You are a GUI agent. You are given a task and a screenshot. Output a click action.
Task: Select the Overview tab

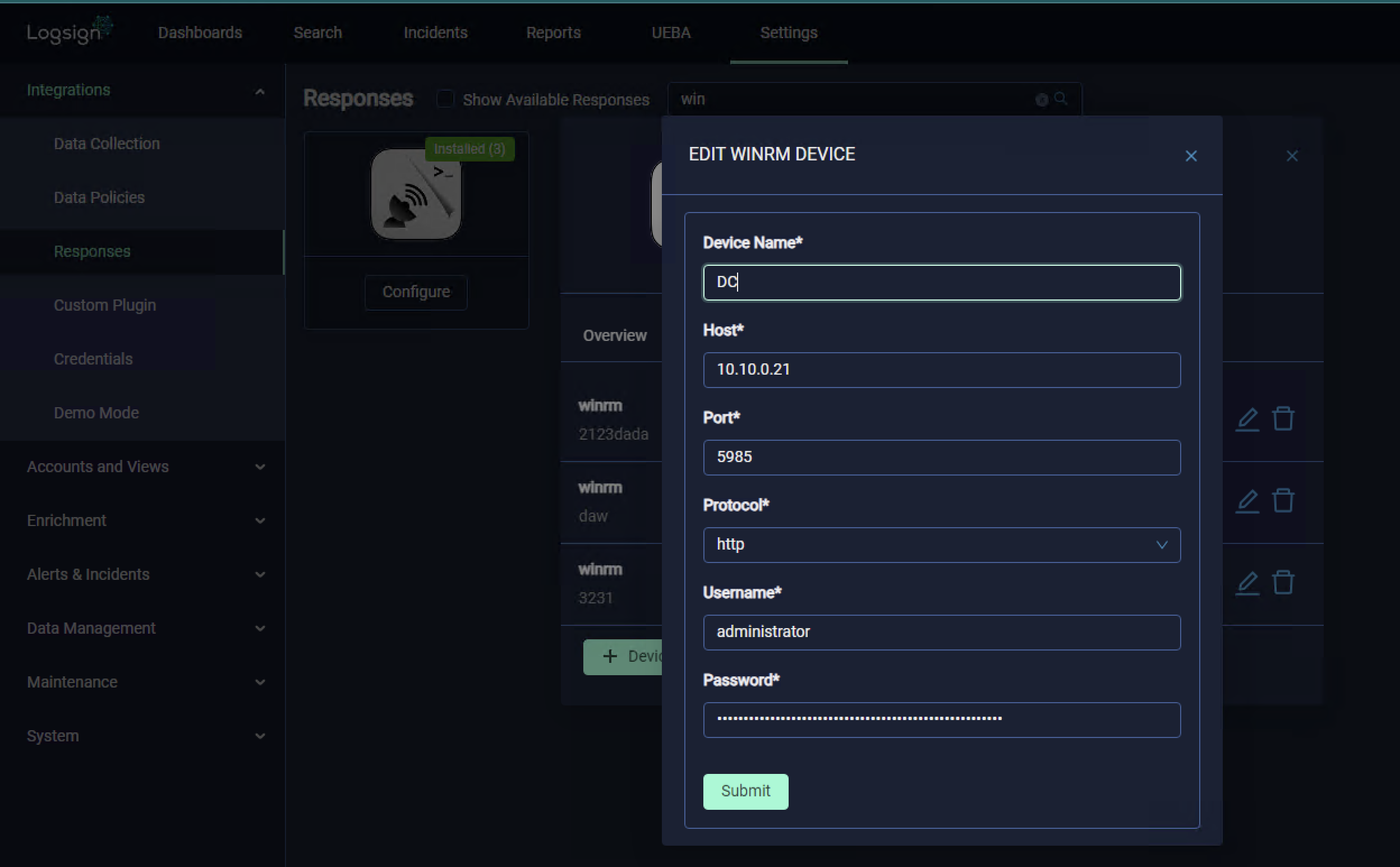pyautogui.click(x=614, y=335)
